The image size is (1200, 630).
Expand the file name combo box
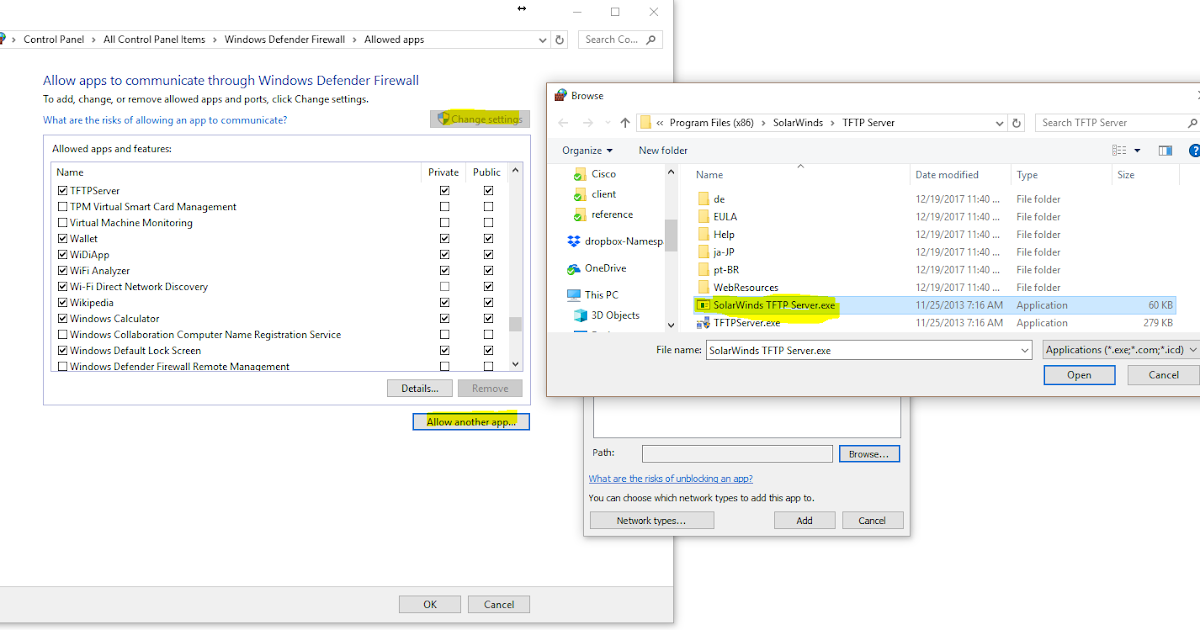point(1024,349)
